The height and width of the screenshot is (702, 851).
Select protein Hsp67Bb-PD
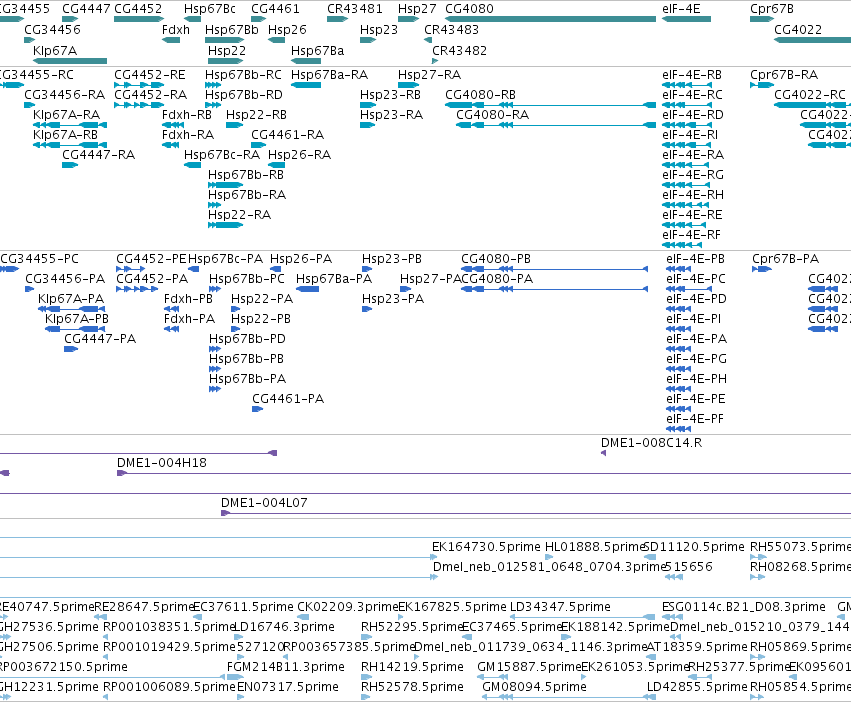[x=247, y=339]
